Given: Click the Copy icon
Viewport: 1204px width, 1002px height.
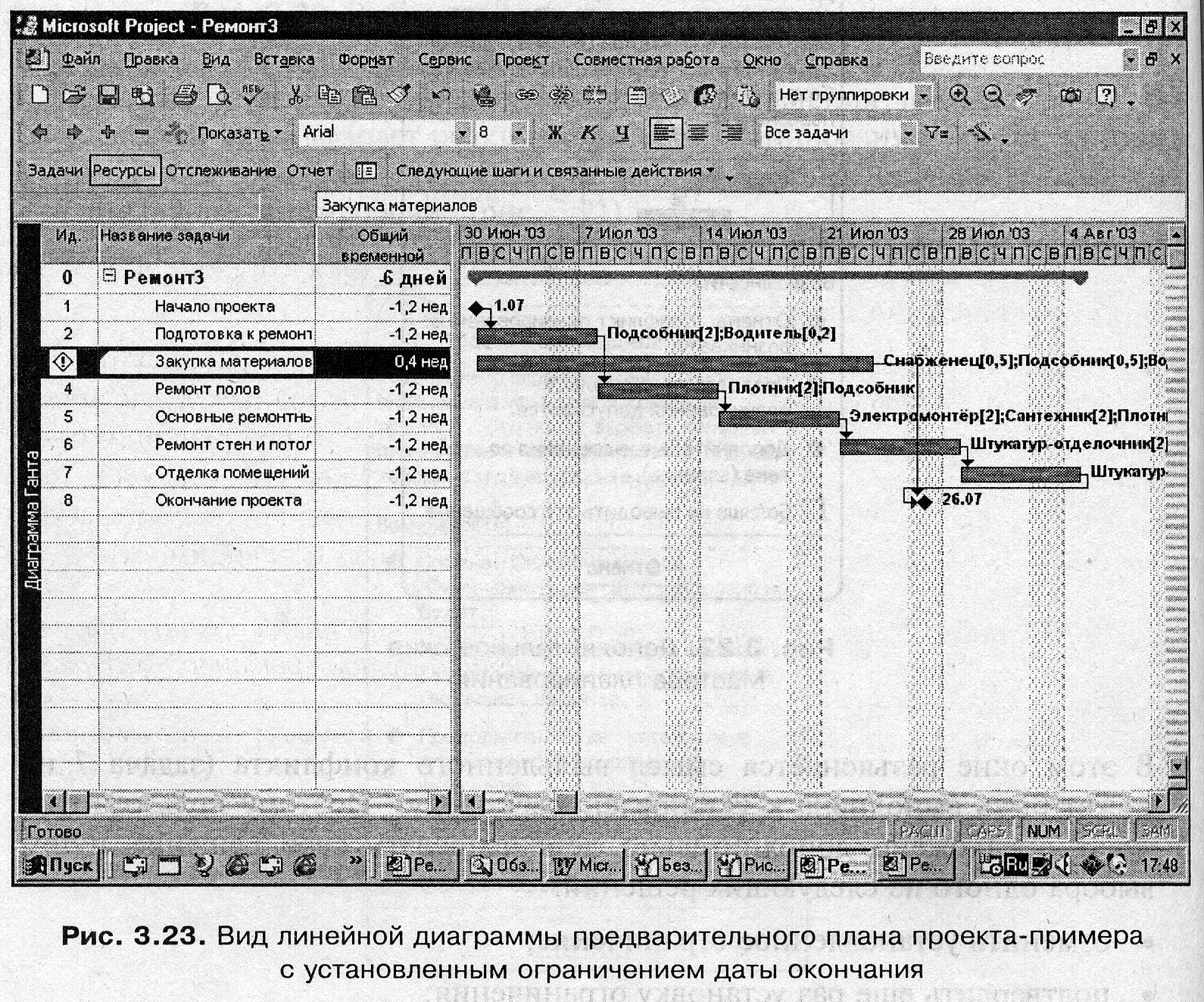Looking at the screenshot, I should pyautogui.click(x=329, y=95).
